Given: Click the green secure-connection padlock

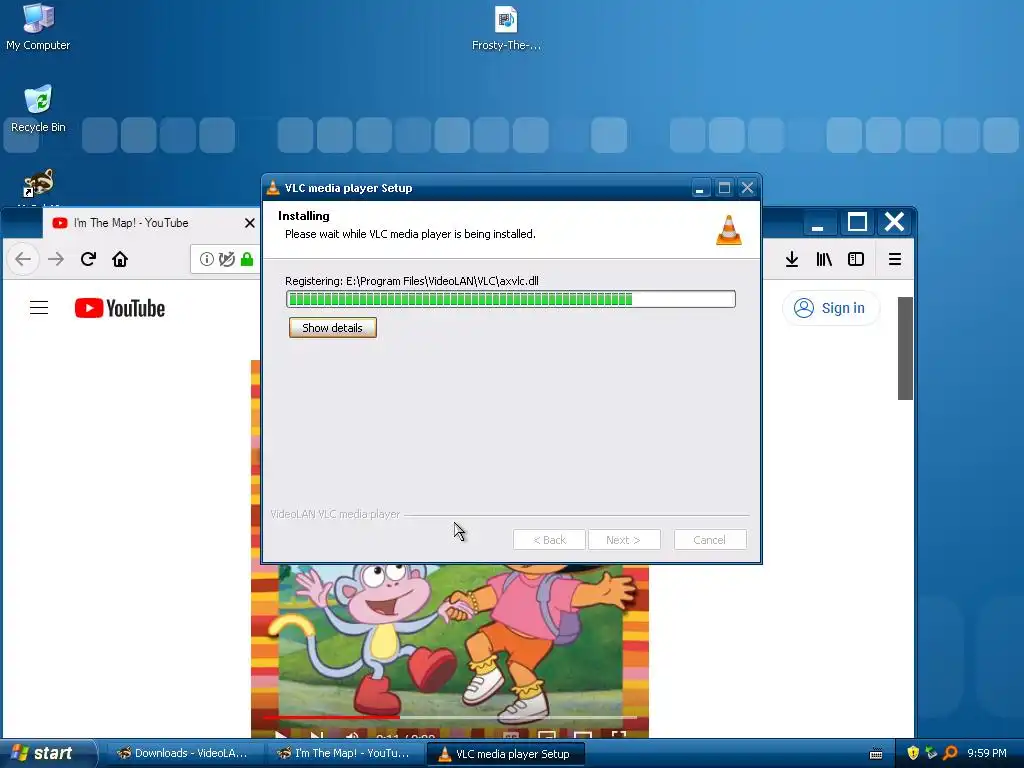Looking at the screenshot, I should click(x=247, y=259).
